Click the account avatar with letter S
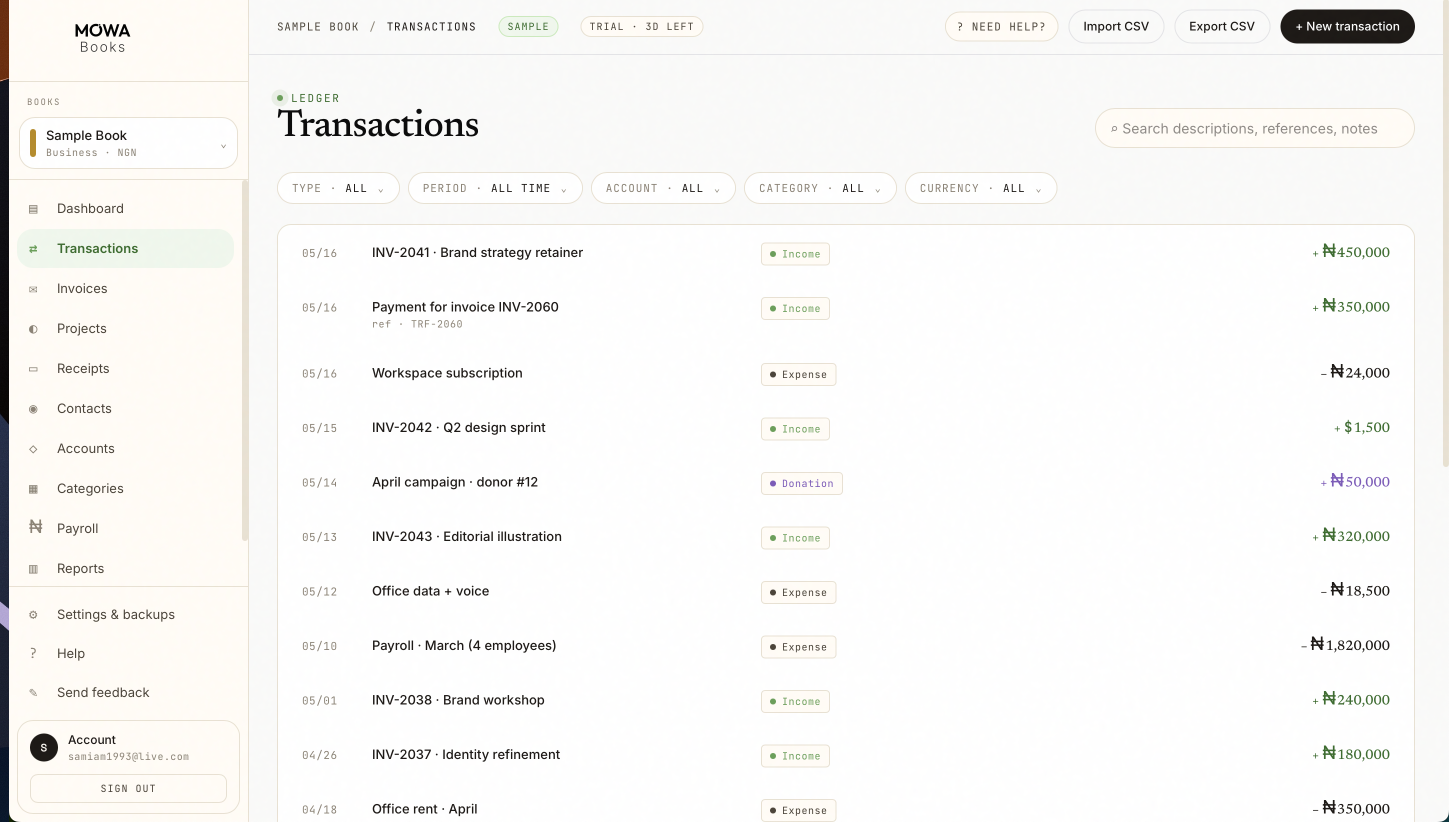This screenshot has height=822, width=1449. pyautogui.click(x=44, y=747)
